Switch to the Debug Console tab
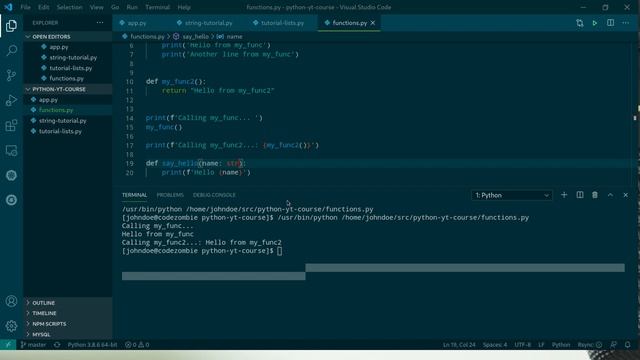640x360 pixels. [x=214, y=195]
